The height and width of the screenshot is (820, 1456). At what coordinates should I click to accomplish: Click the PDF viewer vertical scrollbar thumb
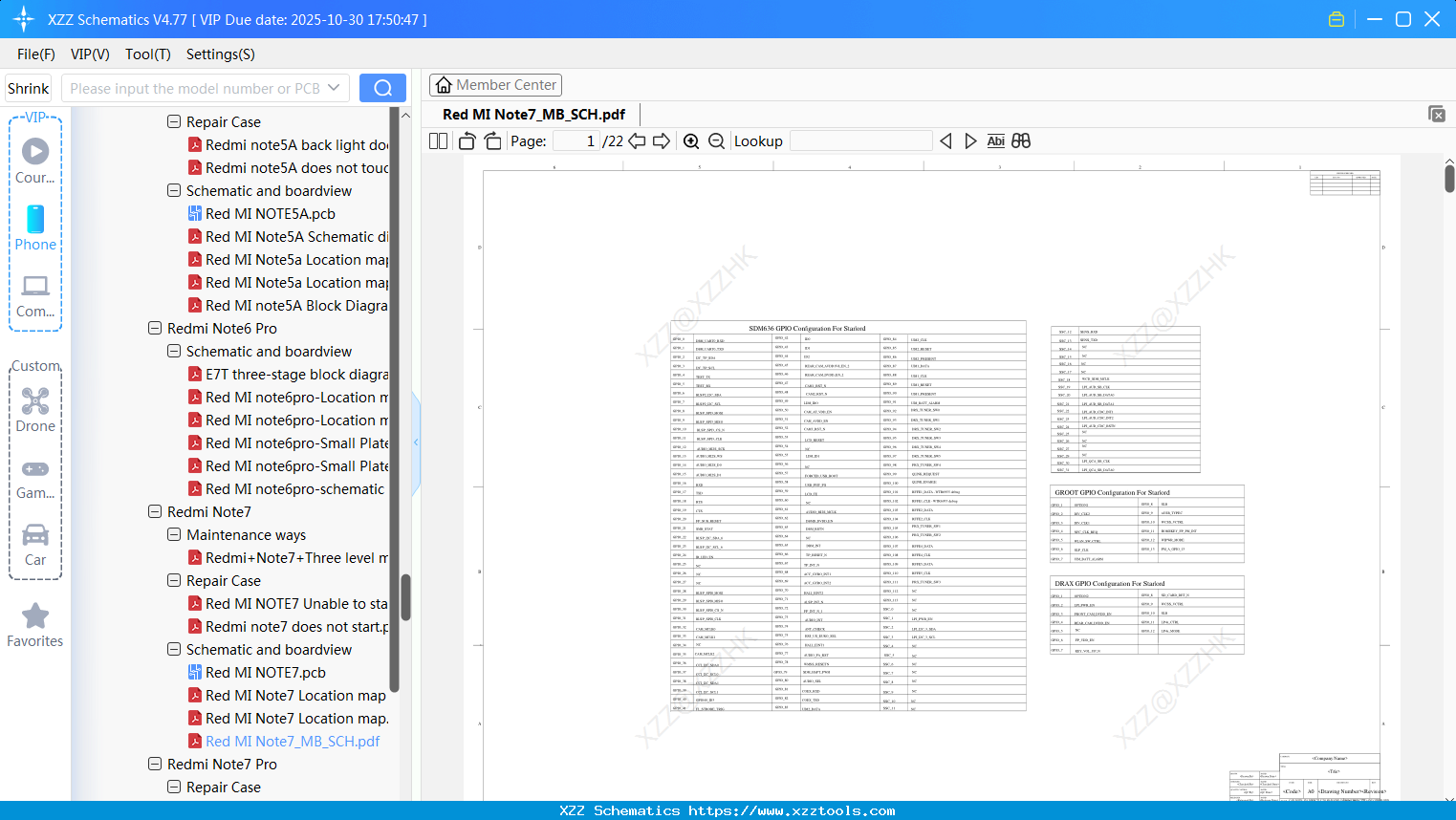(1449, 178)
